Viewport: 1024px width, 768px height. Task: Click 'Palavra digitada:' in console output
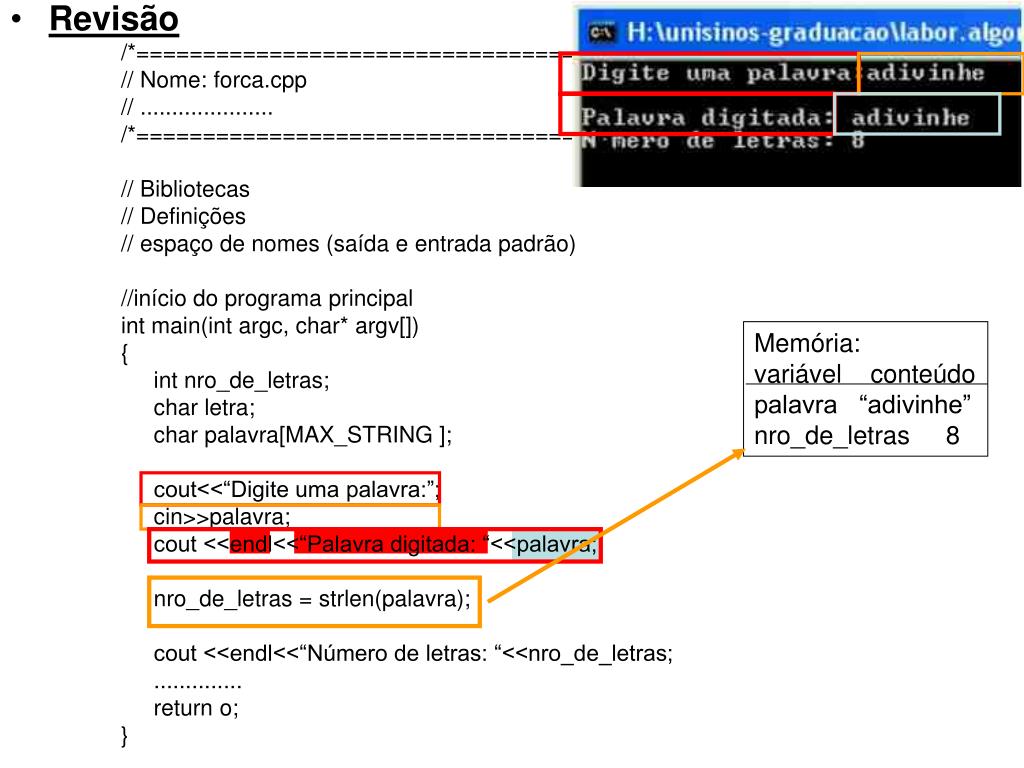707,118
